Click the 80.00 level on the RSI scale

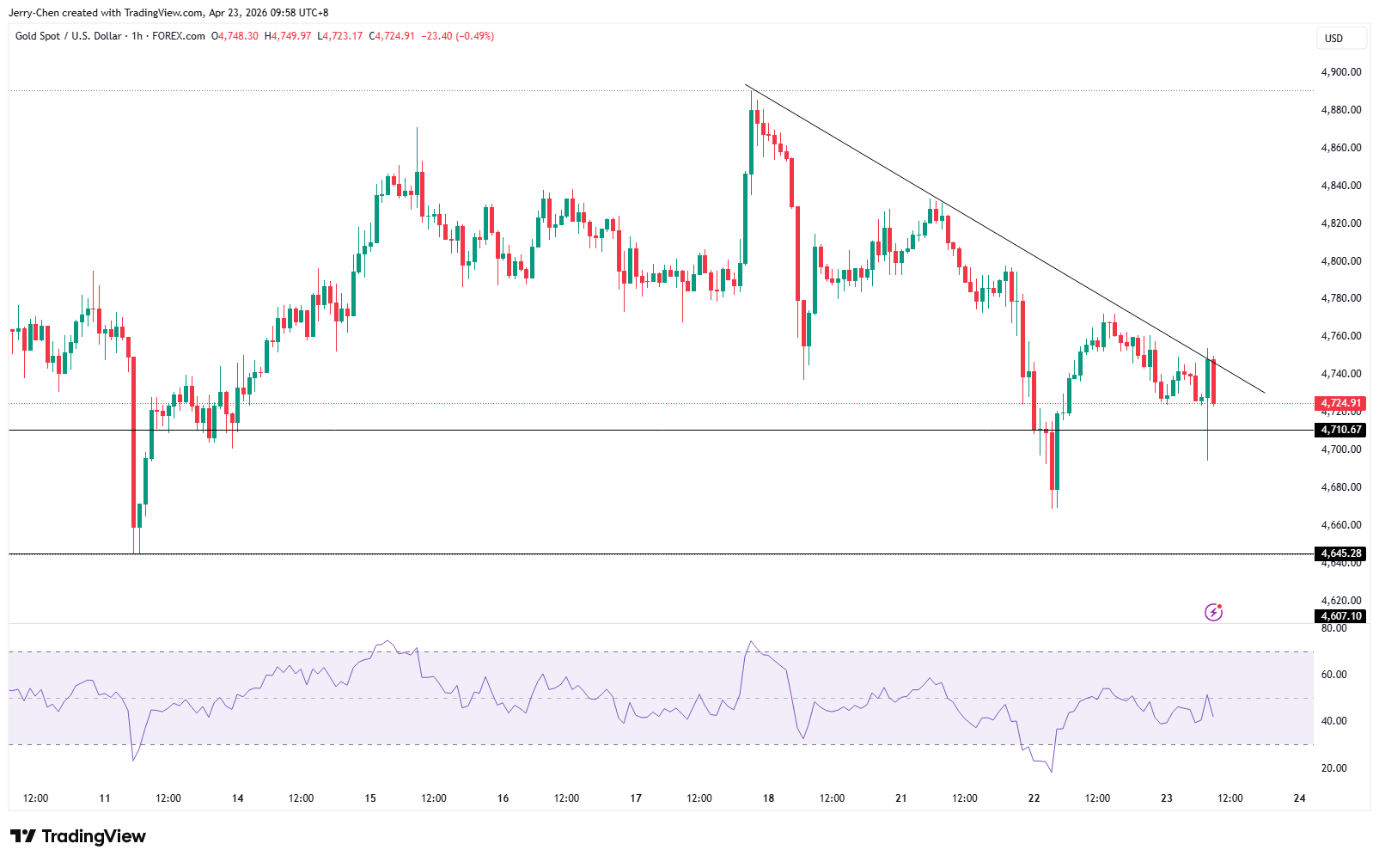(x=1333, y=628)
